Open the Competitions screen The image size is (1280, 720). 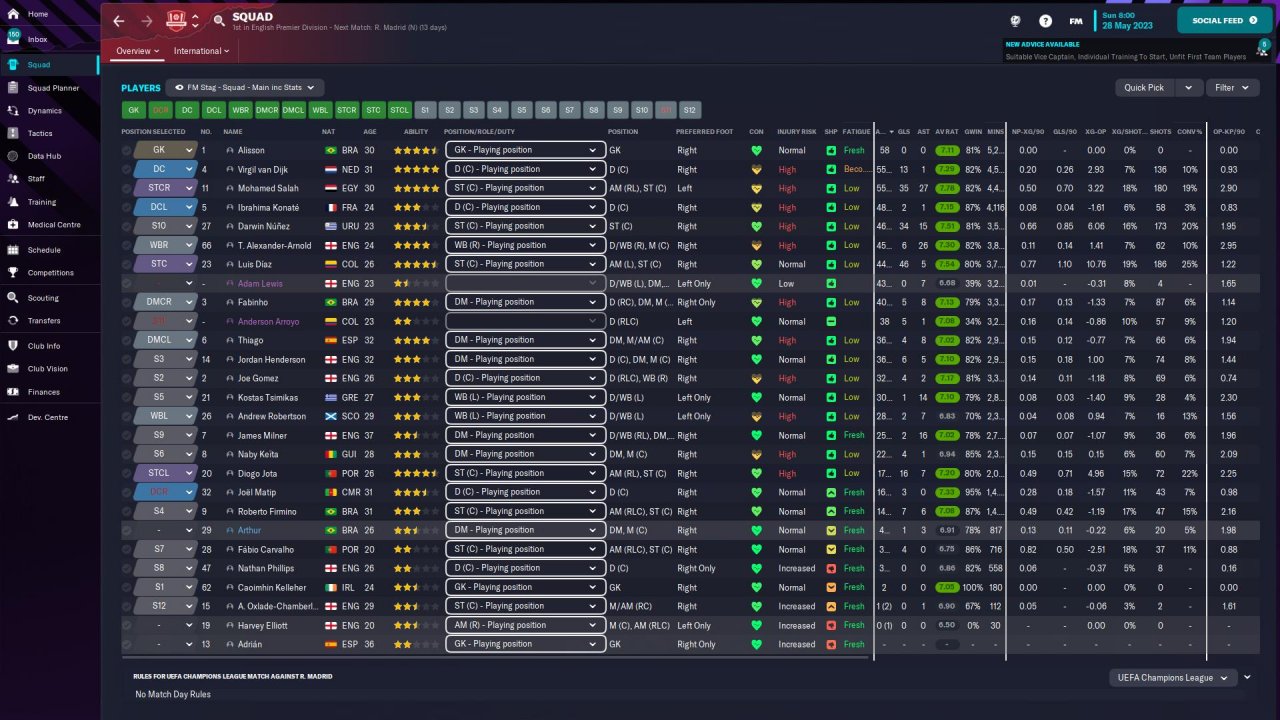[x=50, y=272]
